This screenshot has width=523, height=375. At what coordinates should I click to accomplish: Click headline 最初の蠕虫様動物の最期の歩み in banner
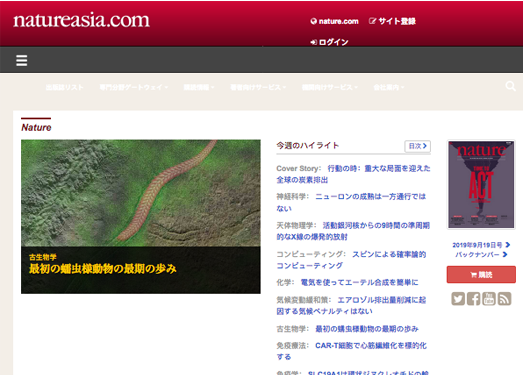tap(103, 269)
